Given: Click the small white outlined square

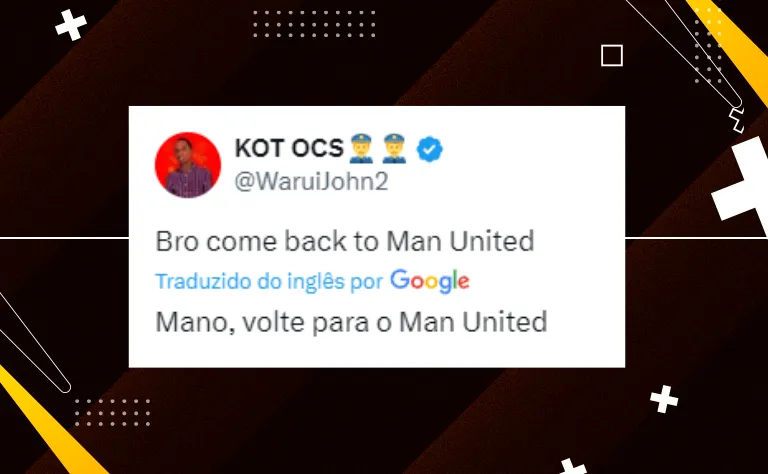Looking at the screenshot, I should pos(612,55).
